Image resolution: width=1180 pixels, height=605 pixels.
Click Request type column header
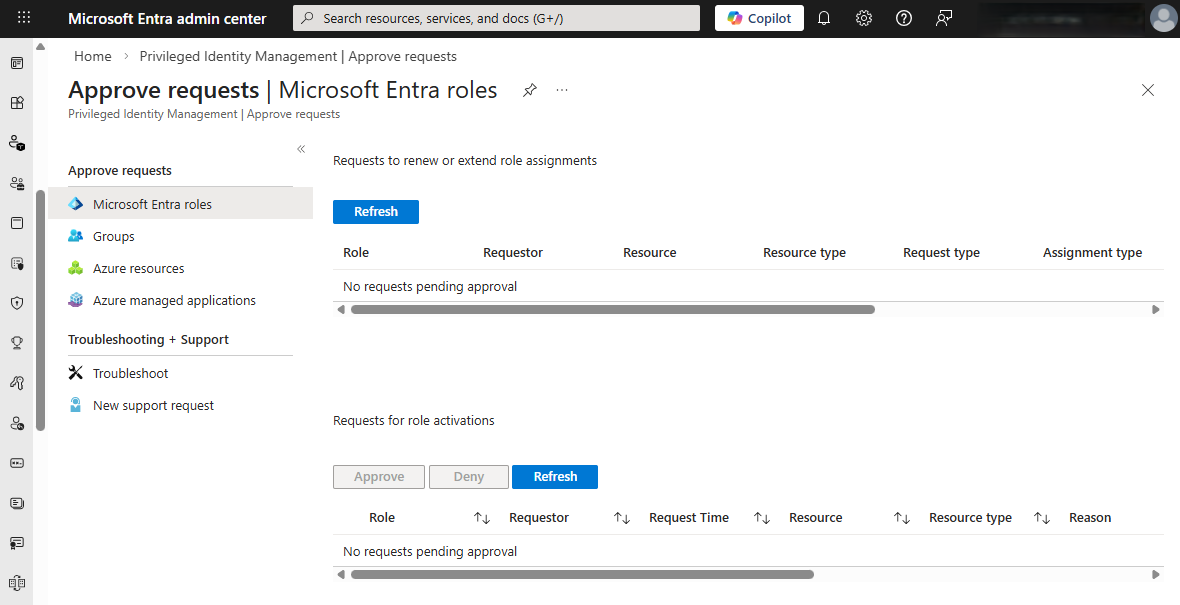[941, 253]
